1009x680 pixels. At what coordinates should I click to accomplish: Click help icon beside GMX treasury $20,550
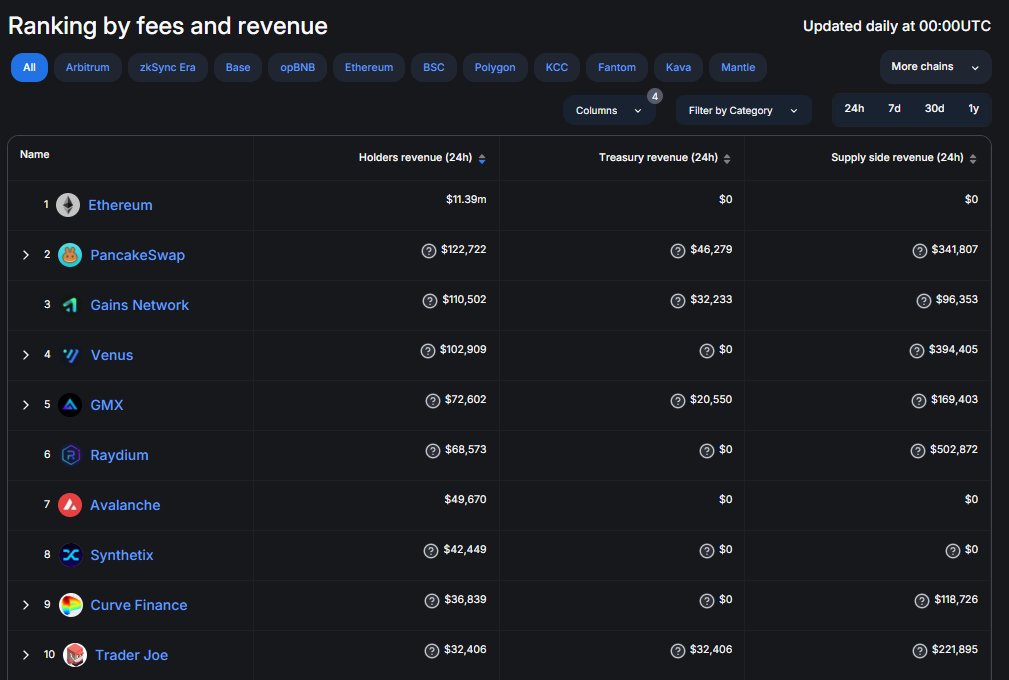678,401
